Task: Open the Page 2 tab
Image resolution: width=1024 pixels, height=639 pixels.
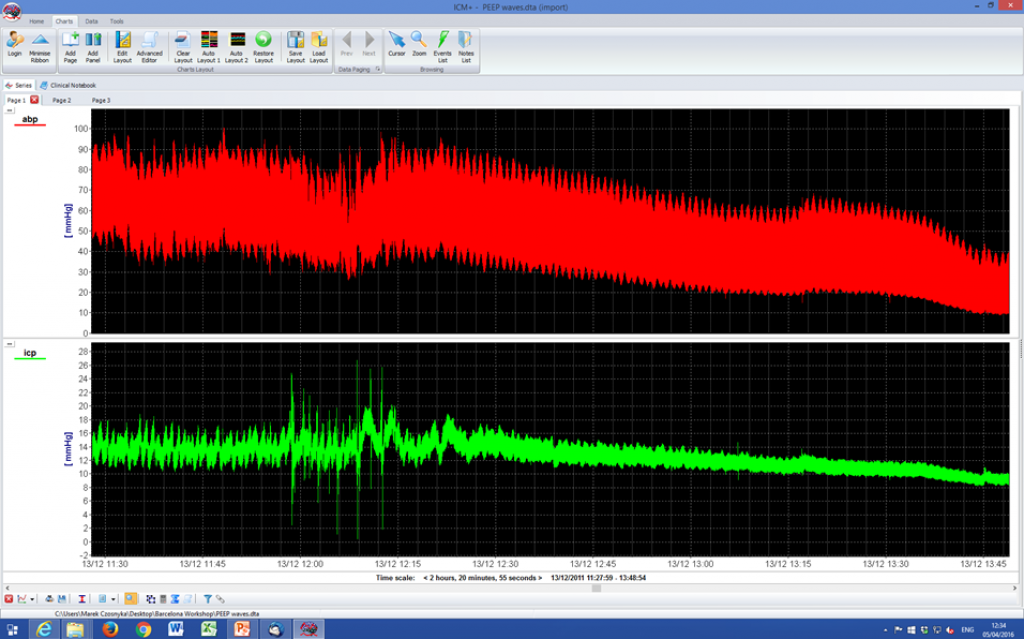Action: coord(62,100)
